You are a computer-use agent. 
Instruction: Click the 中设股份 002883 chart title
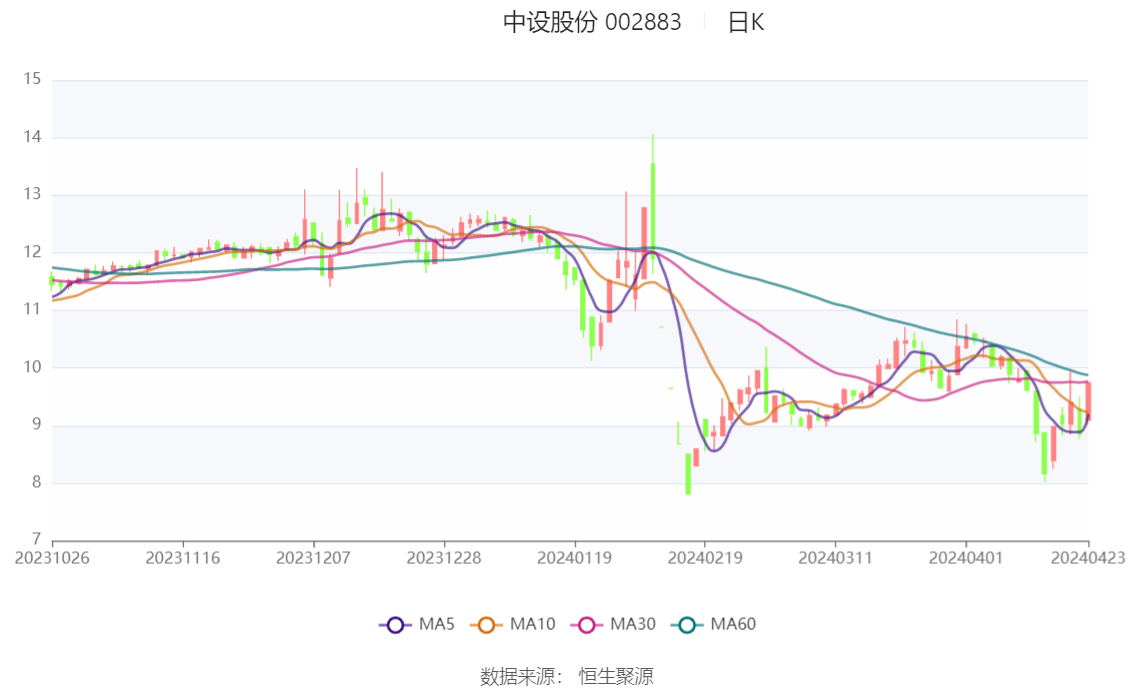coord(592,22)
